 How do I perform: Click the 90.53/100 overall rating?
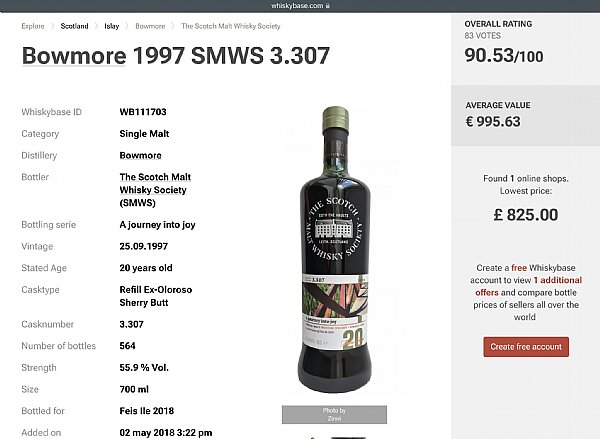[x=504, y=55]
